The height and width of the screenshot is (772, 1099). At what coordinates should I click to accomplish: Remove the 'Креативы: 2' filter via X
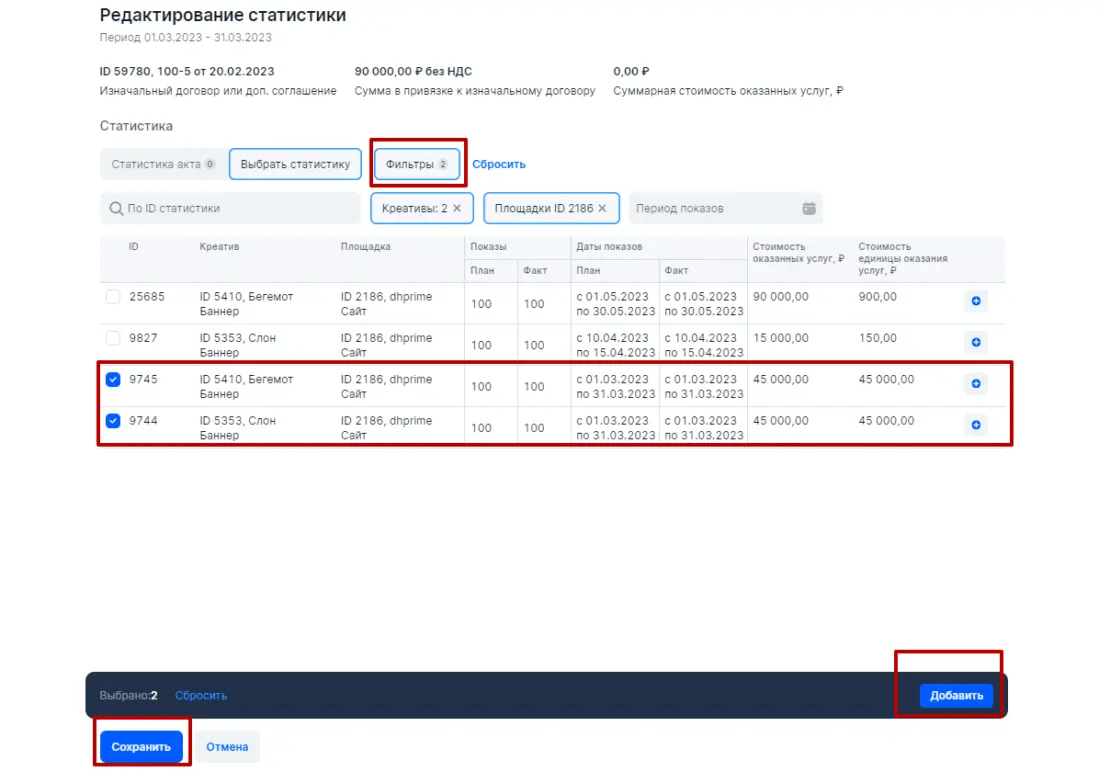tap(457, 209)
